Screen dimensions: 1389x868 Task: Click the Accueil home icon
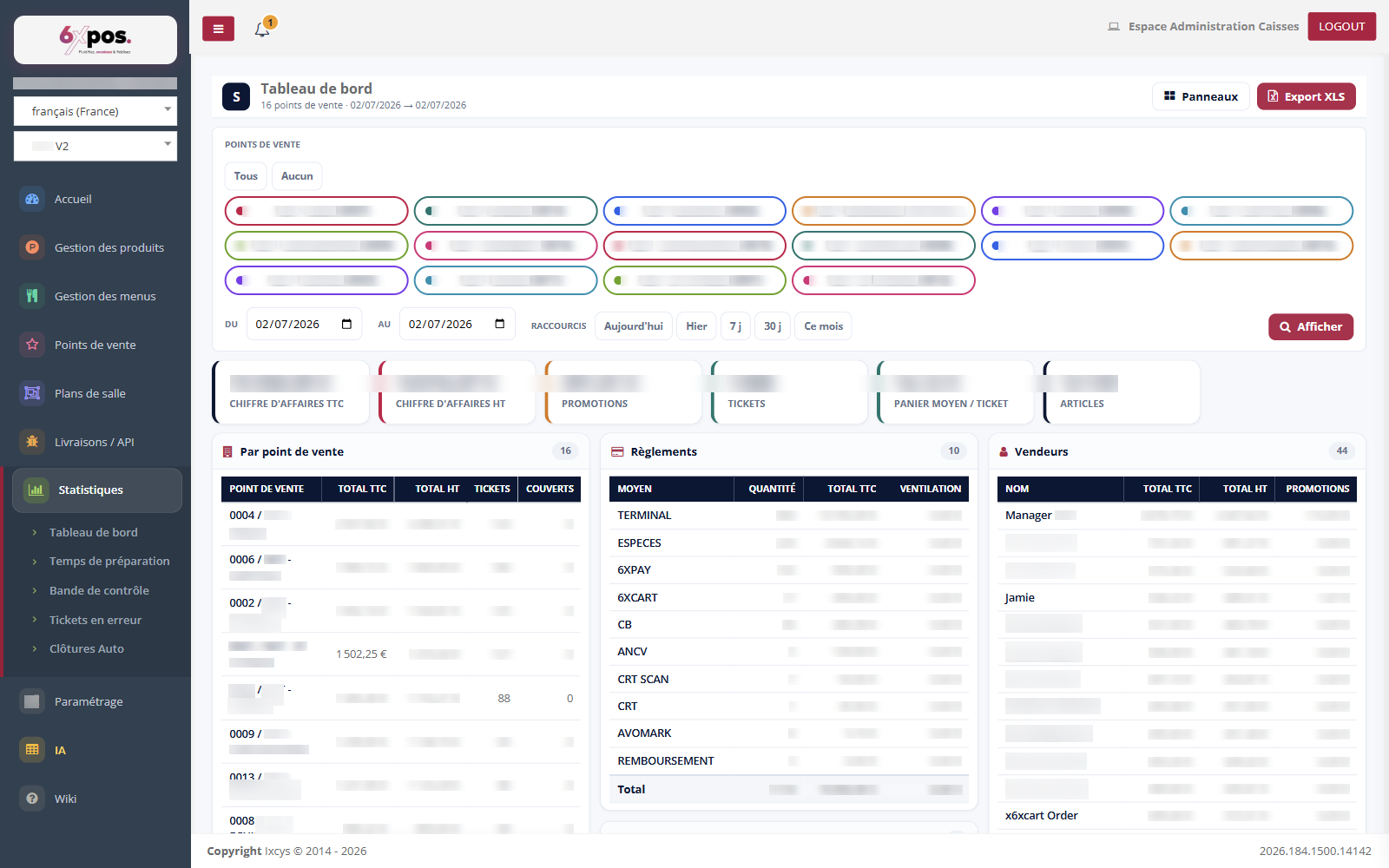(x=32, y=199)
